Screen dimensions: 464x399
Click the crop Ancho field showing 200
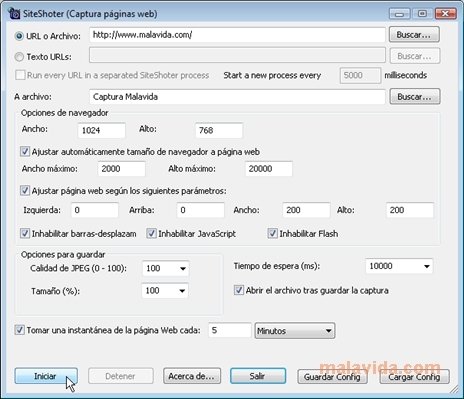pyautogui.click(x=306, y=210)
